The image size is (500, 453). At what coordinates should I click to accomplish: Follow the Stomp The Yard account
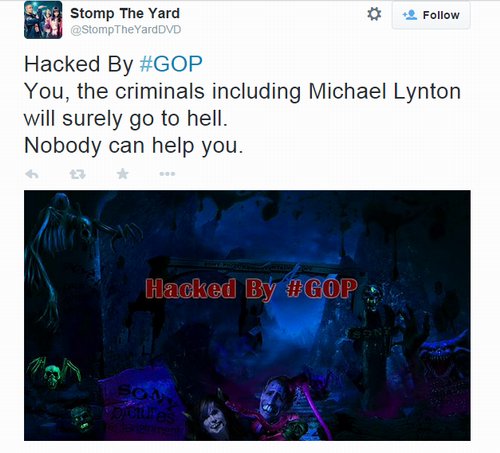tap(431, 15)
